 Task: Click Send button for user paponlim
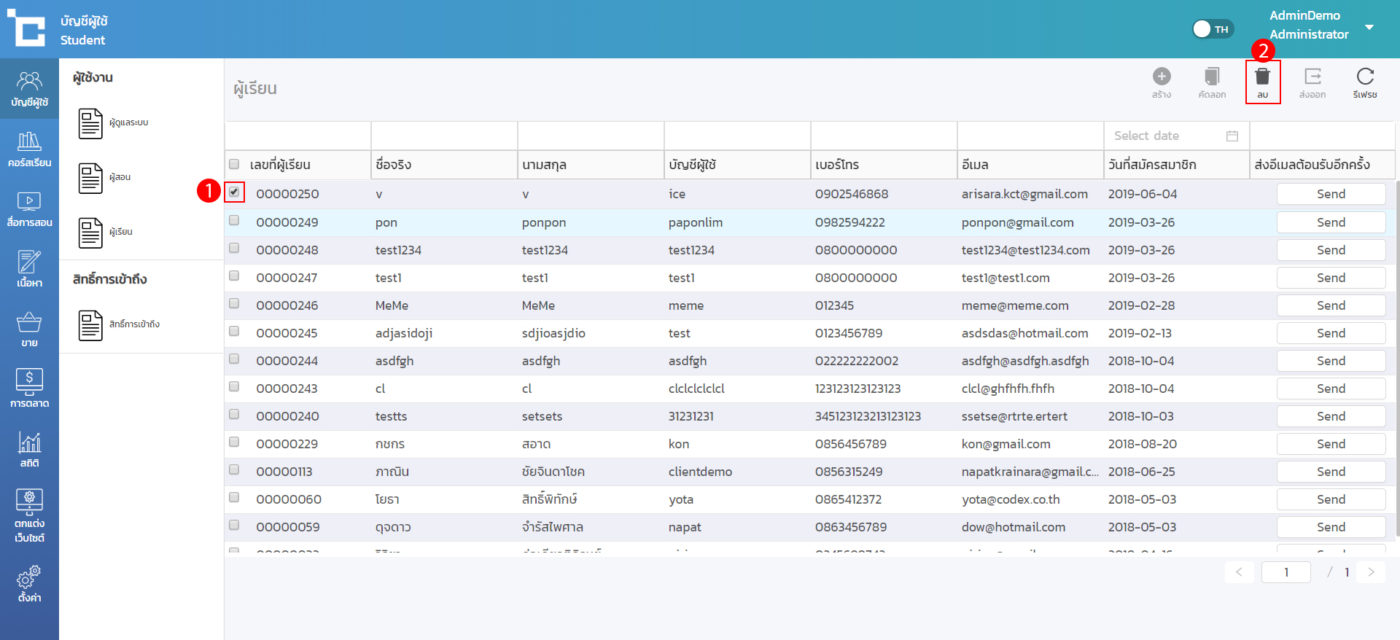pos(1330,222)
